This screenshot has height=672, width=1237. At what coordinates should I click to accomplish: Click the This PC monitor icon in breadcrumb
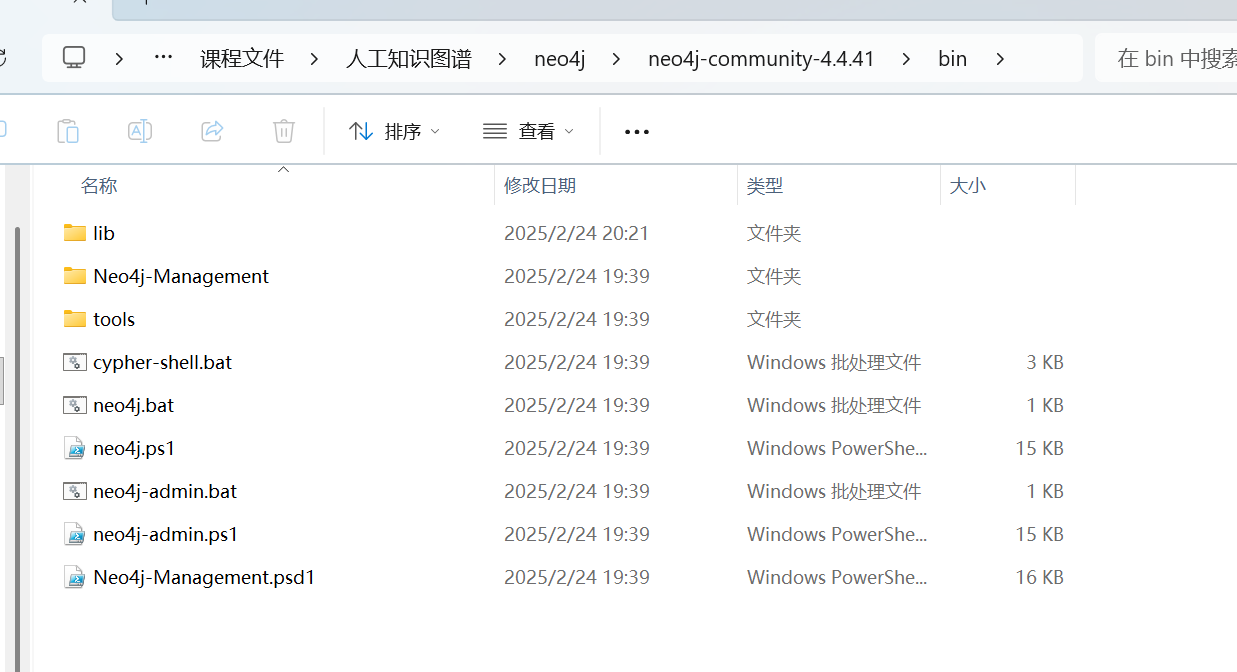(x=74, y=58)
